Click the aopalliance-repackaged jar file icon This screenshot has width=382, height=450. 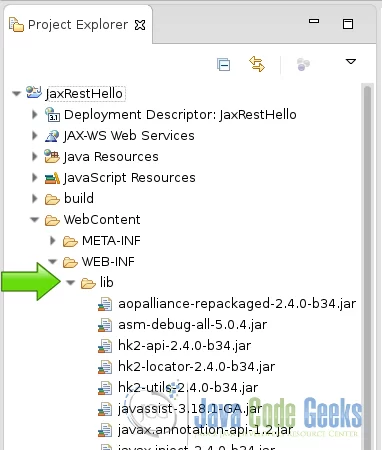[x=105, y=304]
